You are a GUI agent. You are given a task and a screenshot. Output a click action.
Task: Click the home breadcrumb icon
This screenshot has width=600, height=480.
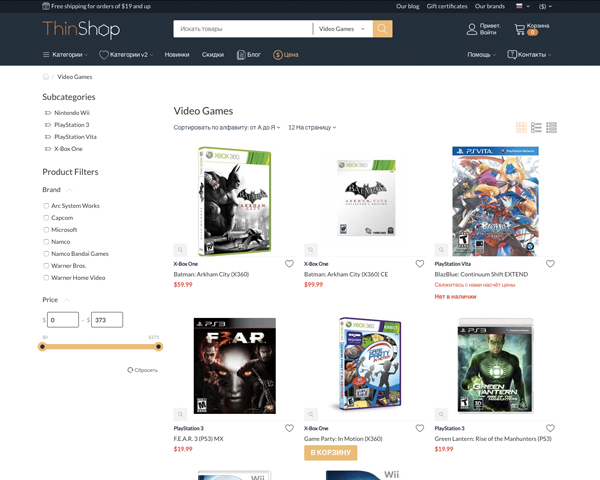pyautogui.click(x=46, y=77)
